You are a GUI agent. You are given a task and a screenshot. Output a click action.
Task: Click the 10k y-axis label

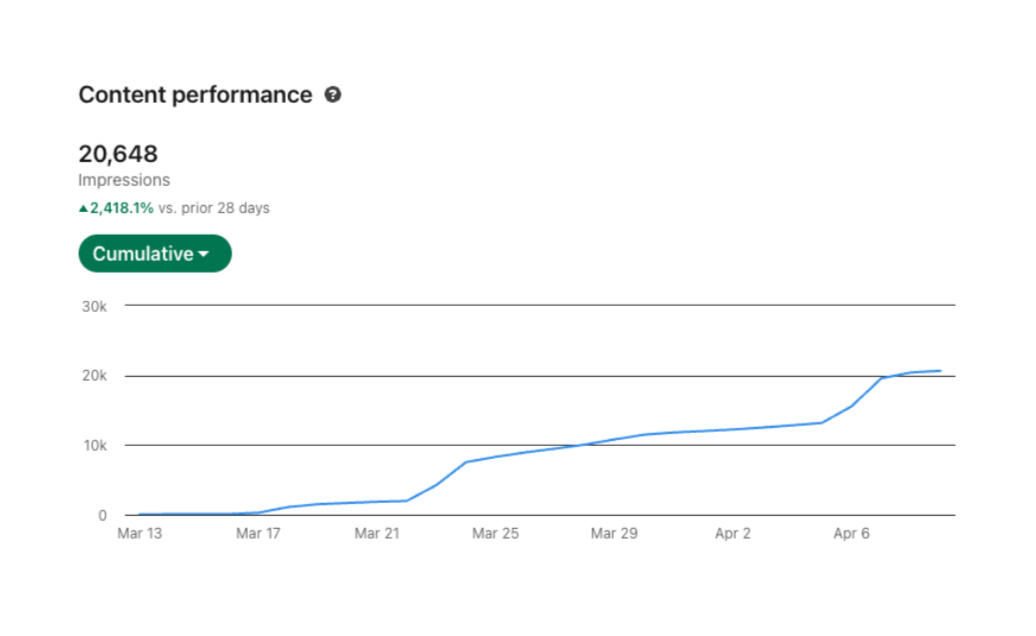click(94, 445)
